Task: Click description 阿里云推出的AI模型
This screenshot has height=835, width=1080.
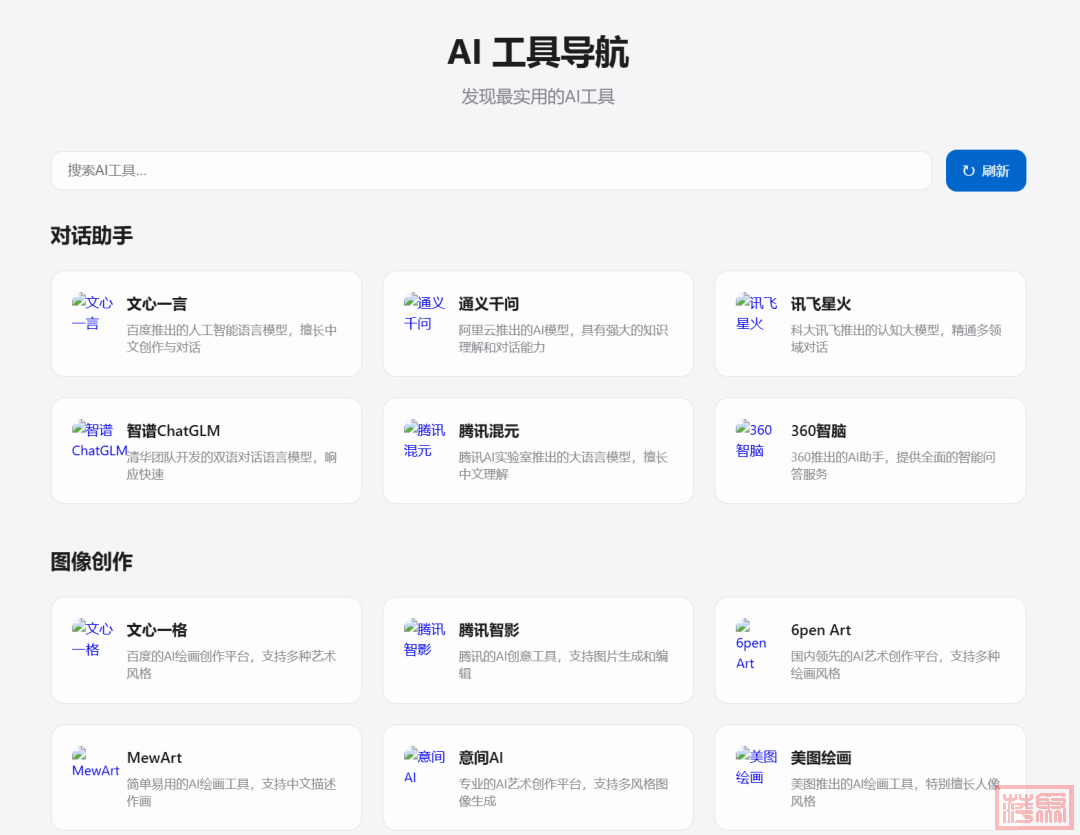Action: pyautogui.click(x=563, y=338)
